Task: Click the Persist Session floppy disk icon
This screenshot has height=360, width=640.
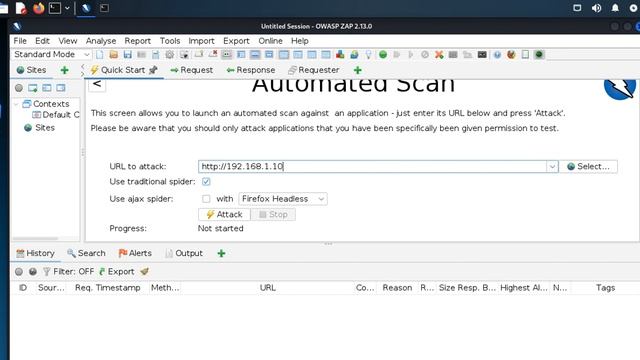Action: point(127,54)
